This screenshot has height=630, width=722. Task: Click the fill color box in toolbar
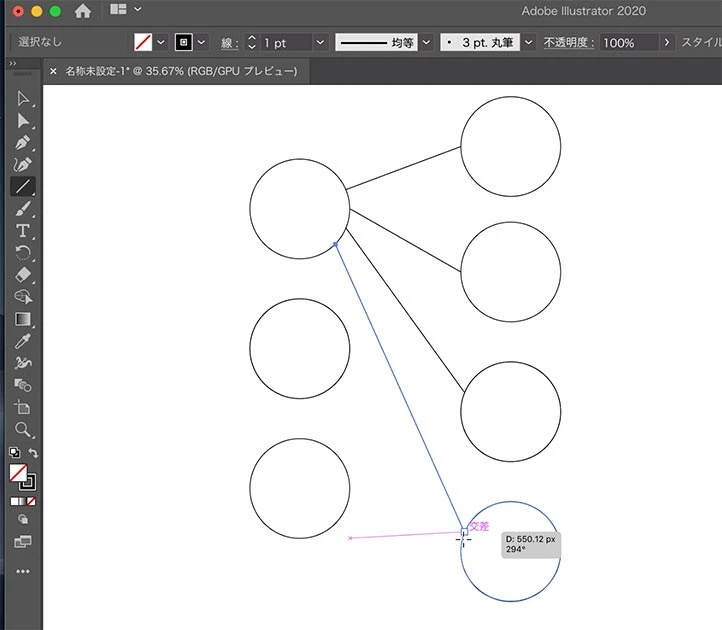click(x=17, y=473)
